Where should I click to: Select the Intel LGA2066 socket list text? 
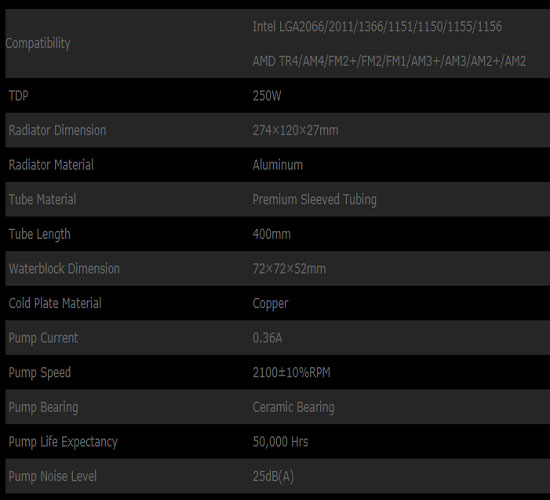377,27
